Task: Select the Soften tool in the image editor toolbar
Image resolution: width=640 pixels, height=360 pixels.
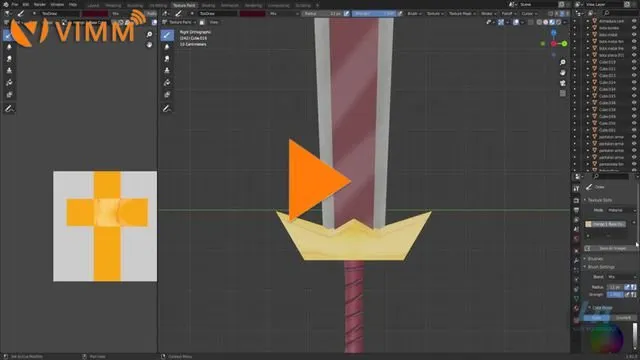Action: pos(9,47)
